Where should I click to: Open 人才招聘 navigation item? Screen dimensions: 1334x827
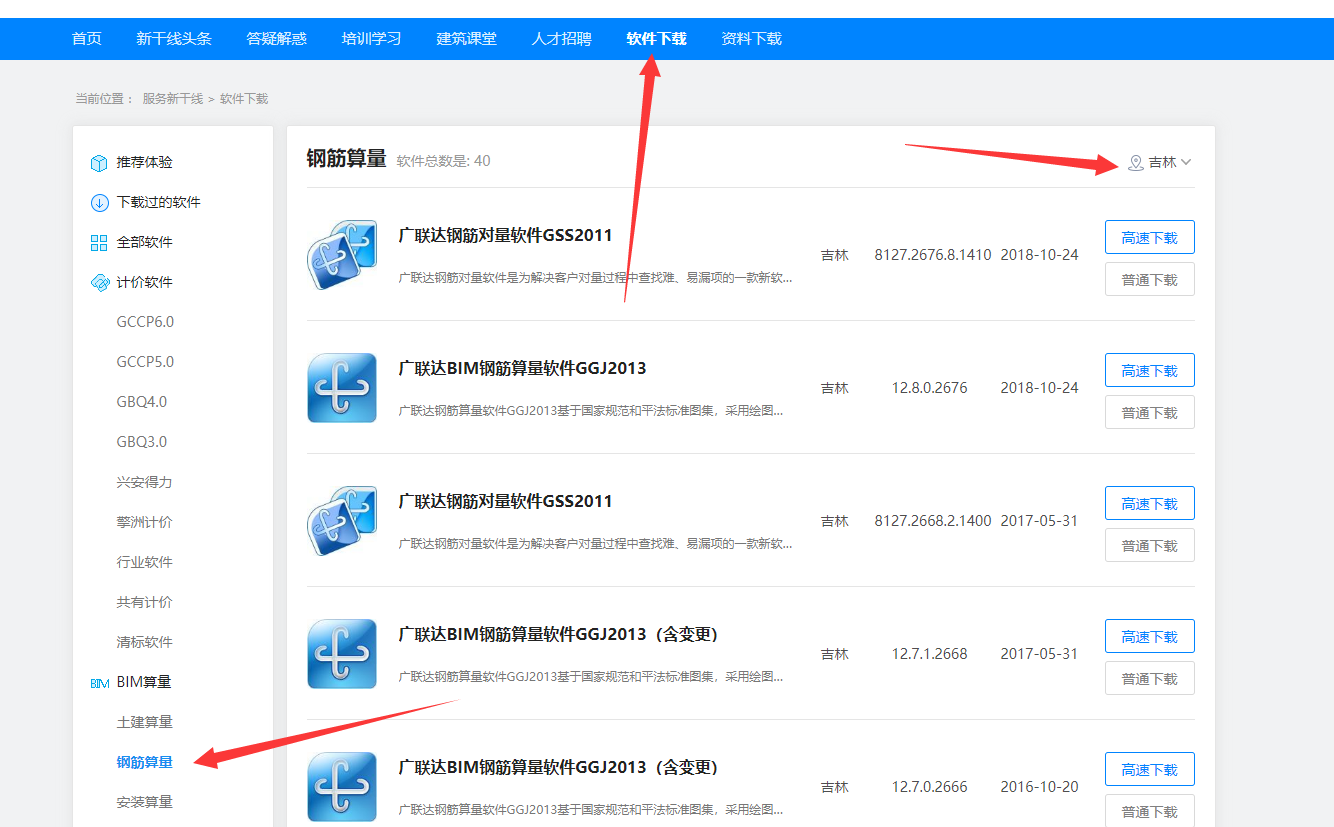pyautogui.click(x=562, y=39)
